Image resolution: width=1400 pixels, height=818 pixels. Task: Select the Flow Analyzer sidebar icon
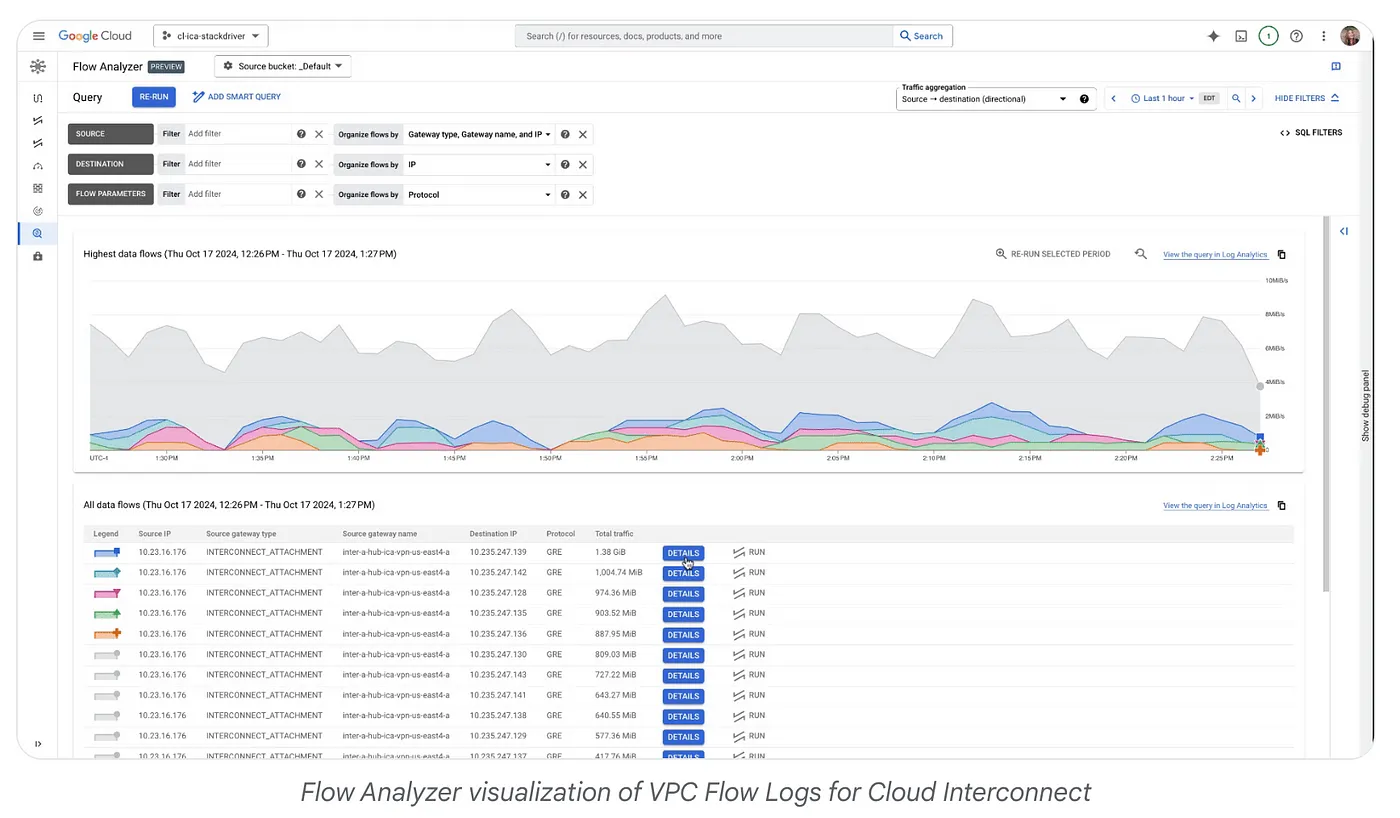click(x=37, y=233)
